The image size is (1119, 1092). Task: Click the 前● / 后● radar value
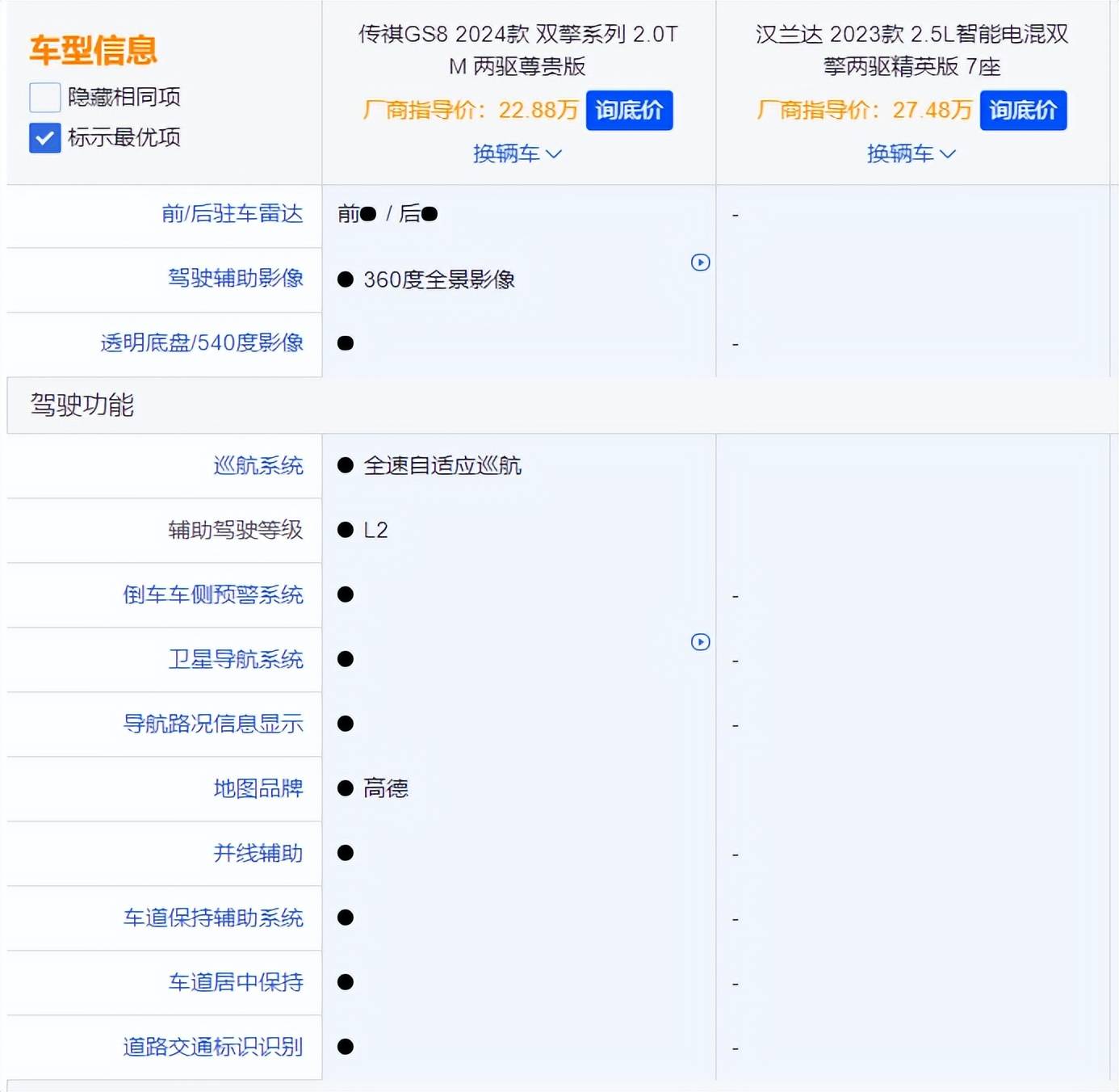pos(388,213)
